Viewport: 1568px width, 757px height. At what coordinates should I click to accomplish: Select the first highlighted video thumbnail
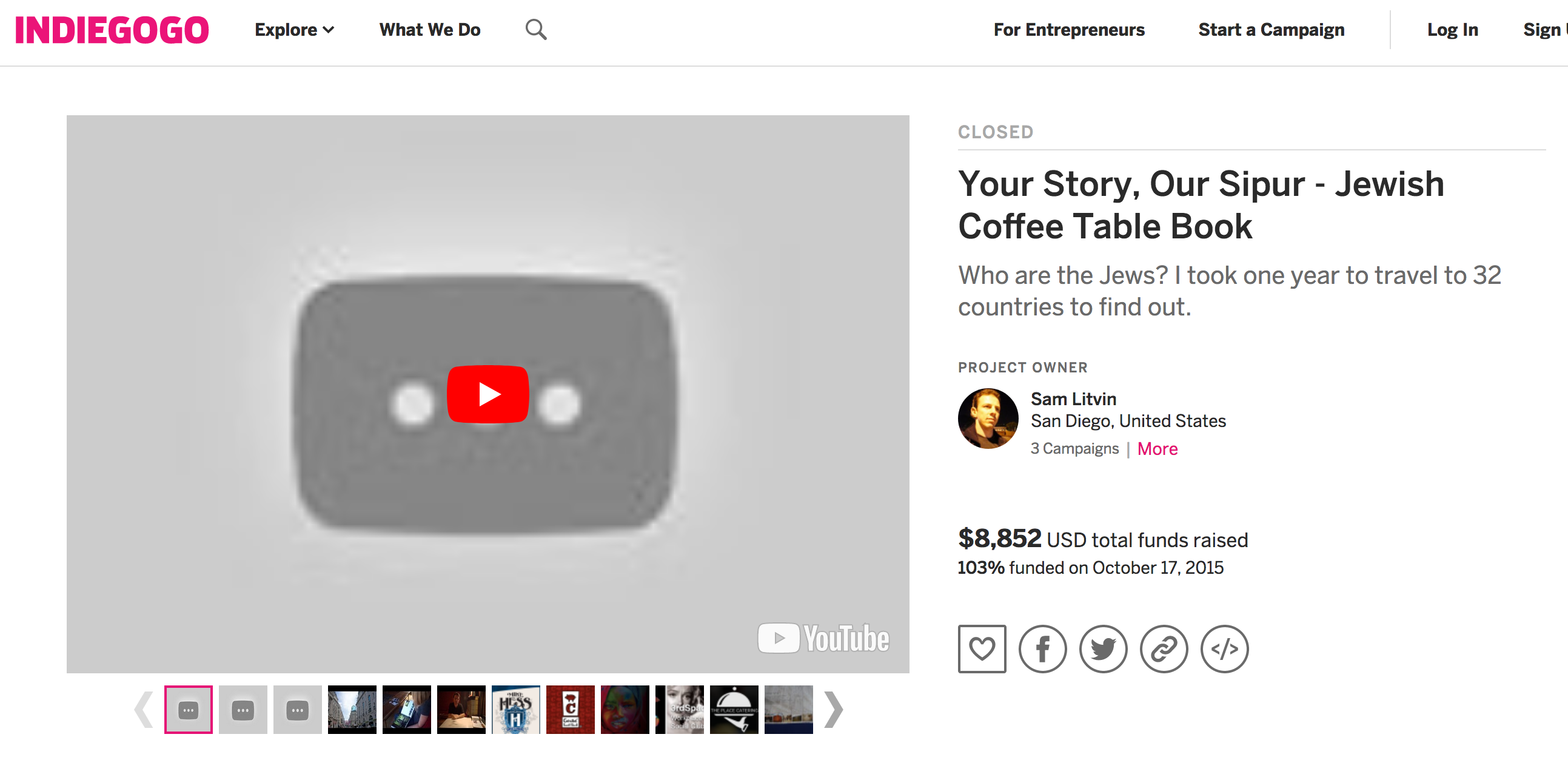[x=188, y=710]
